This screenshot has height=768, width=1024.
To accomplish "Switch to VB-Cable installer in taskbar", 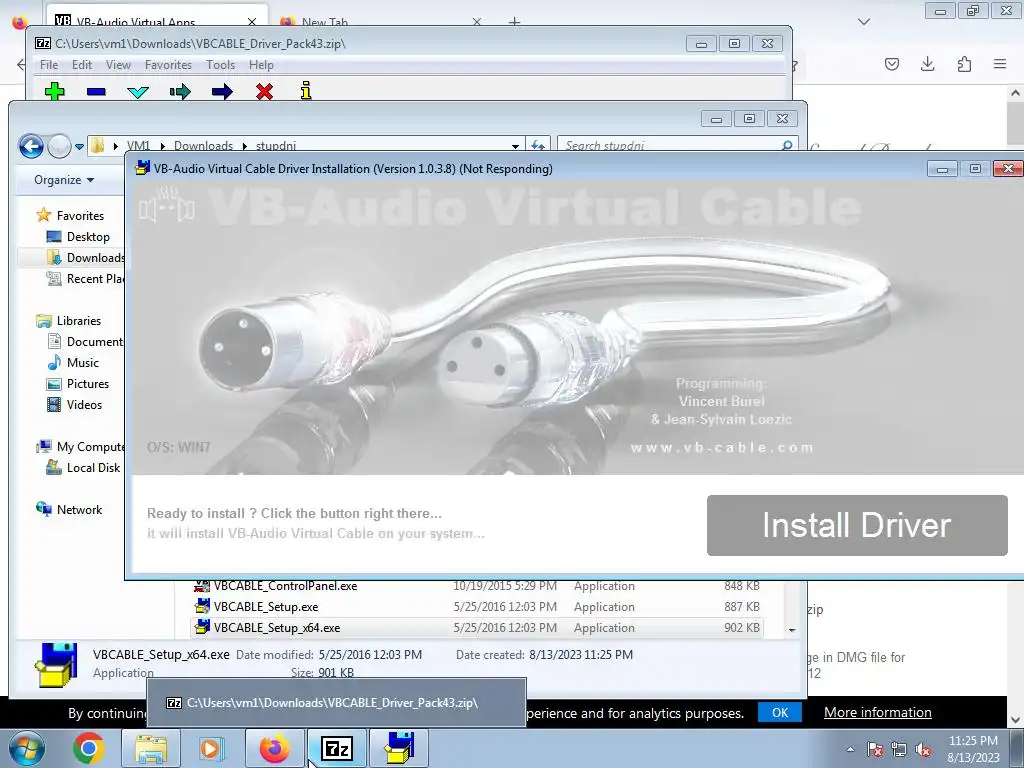I will [399, 748].
